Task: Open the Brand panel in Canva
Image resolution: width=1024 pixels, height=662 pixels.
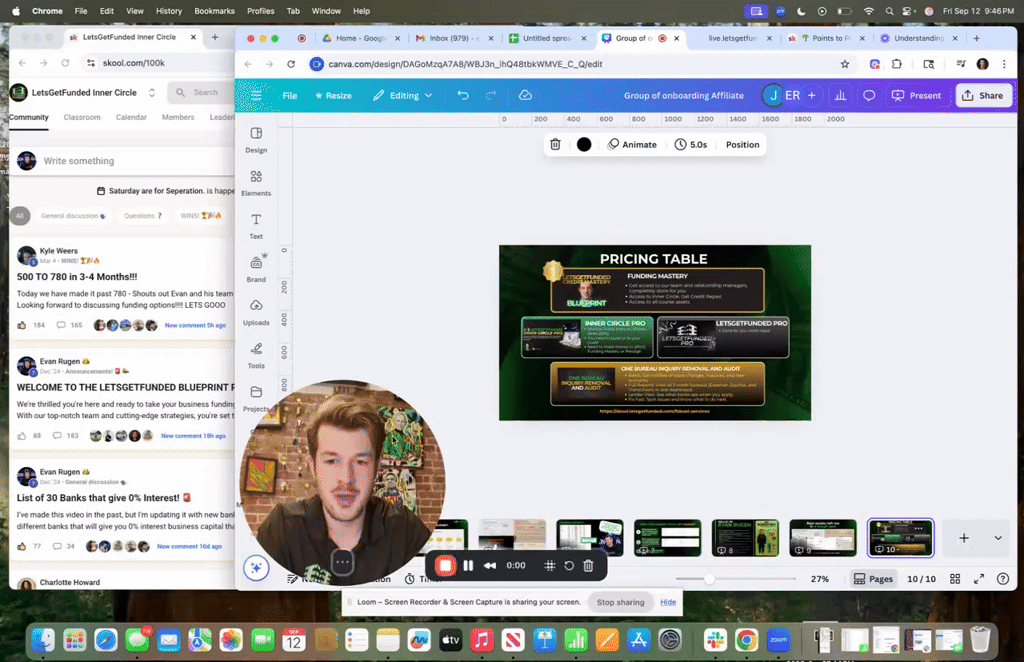Action: click(256, 269)
